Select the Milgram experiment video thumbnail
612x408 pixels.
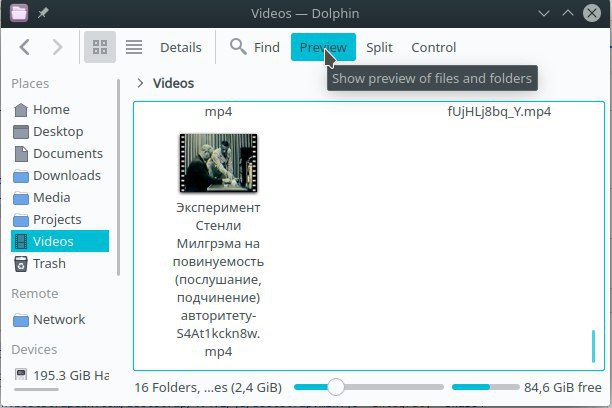coord(218,163)
